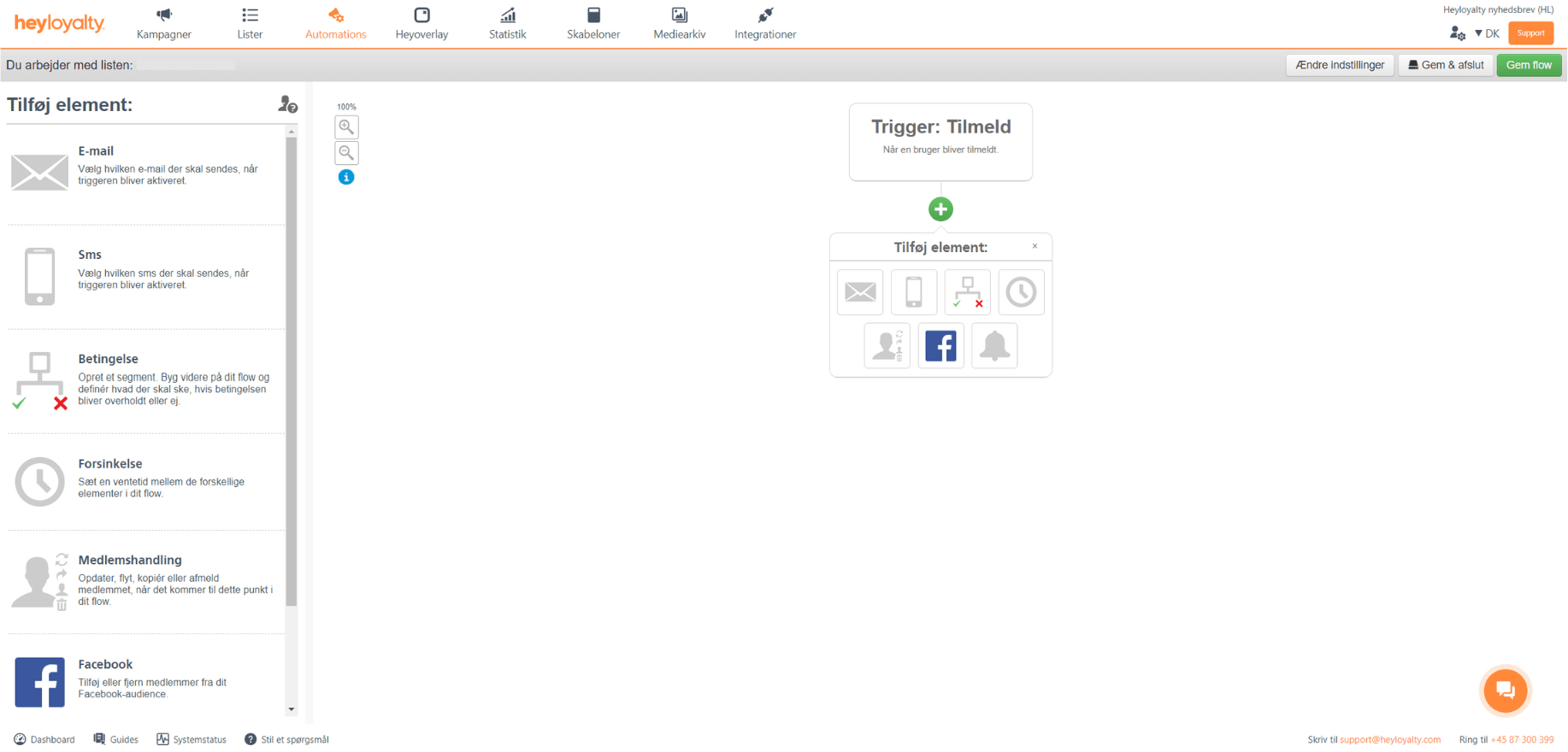
Task: Select the Betingelse condition icon in sidebar
Action: pos(39,380)
